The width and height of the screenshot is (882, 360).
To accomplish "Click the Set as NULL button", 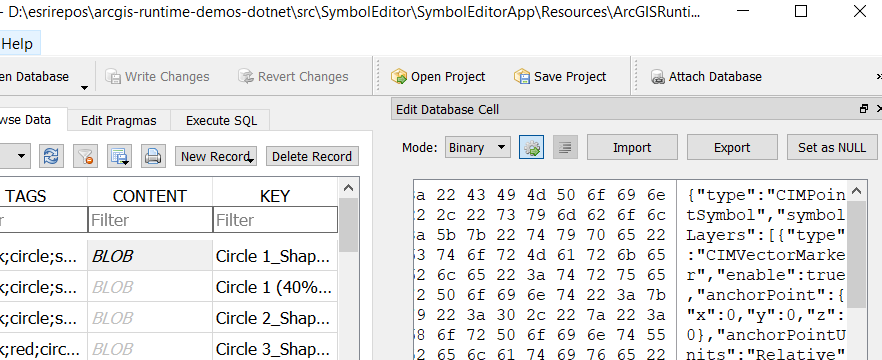I will click(x=831, y=147).
